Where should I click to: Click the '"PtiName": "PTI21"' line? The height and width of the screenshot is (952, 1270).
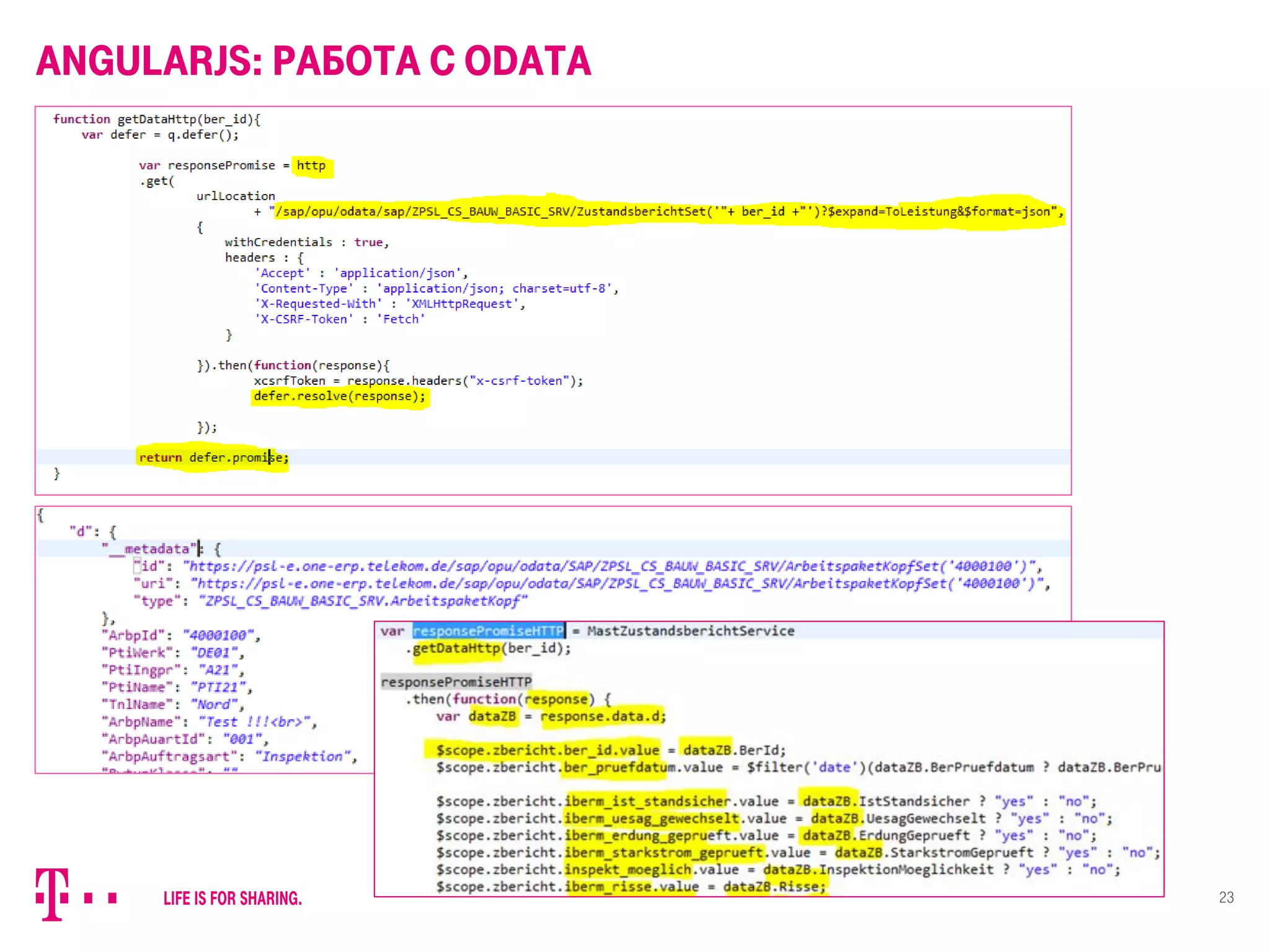pos(177,687)
